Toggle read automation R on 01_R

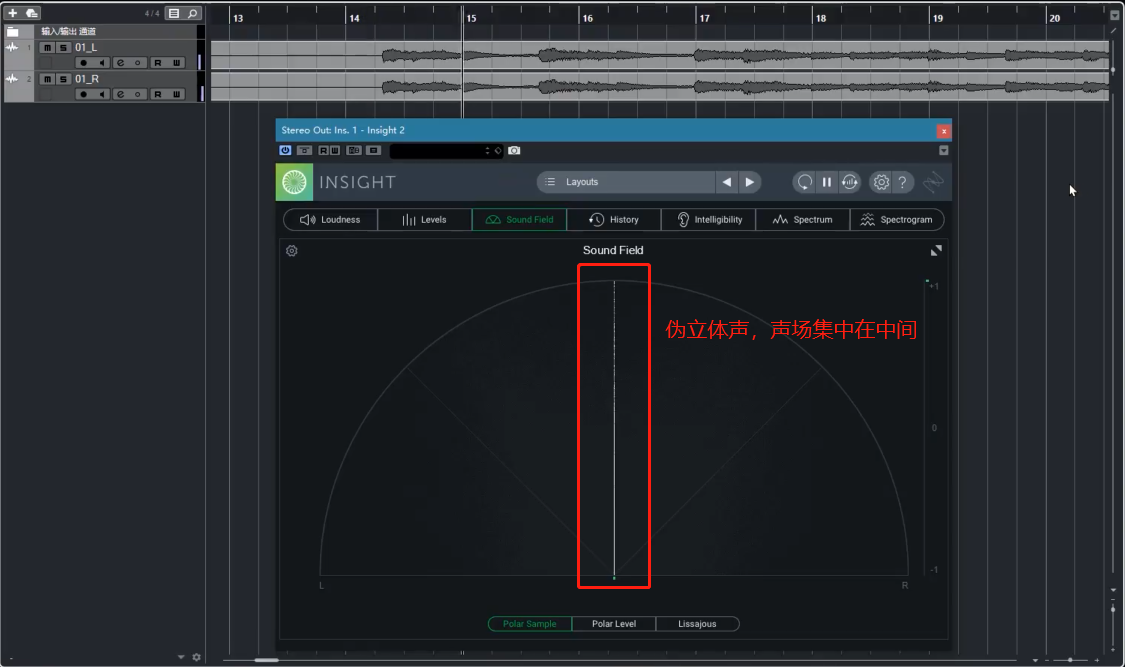point(158,94)
